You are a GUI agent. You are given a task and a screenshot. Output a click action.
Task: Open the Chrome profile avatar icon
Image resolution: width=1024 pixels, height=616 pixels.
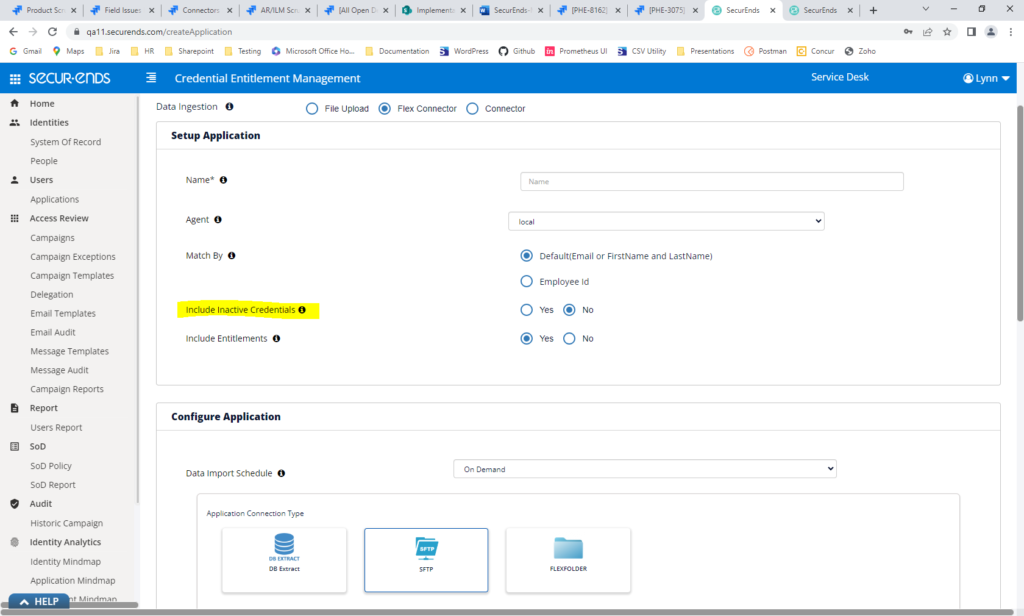[x=991, y=31]
